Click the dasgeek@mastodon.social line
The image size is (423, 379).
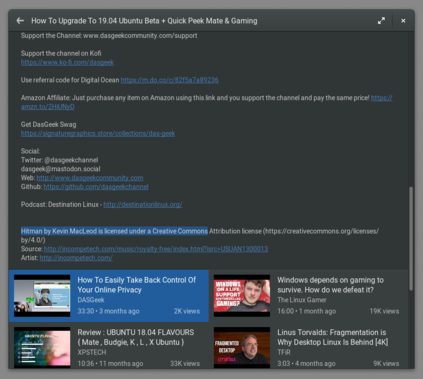(60, 169)
